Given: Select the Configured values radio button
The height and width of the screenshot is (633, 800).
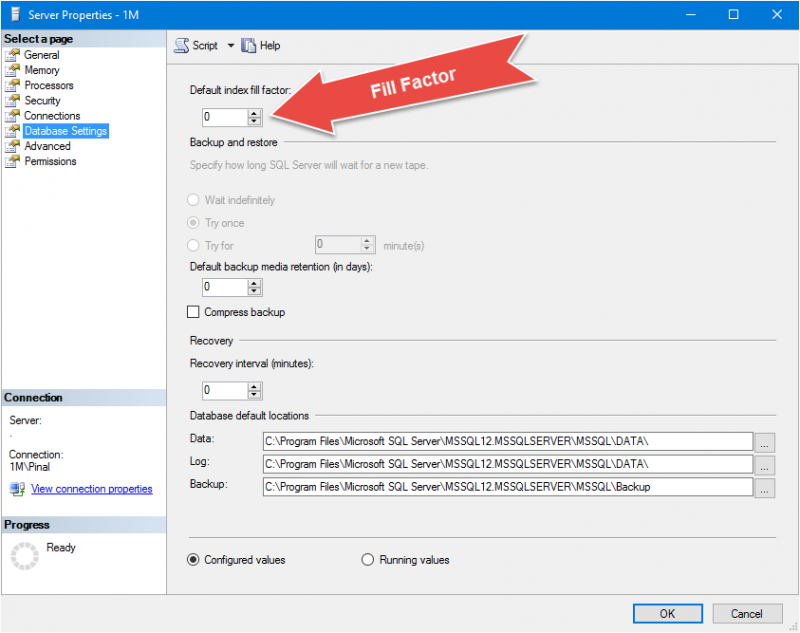Looking at the screenshot, I should (x=193, y=560).
